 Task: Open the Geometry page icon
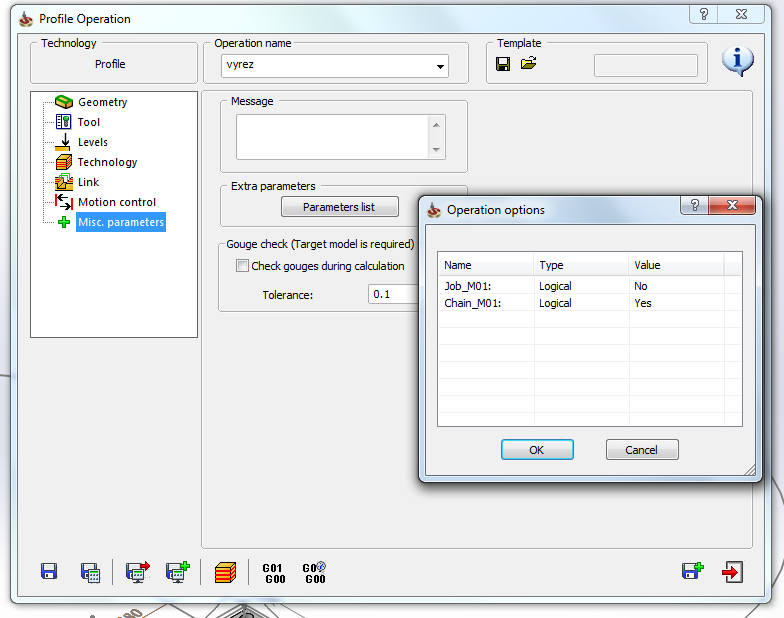(x=64, y=102)
